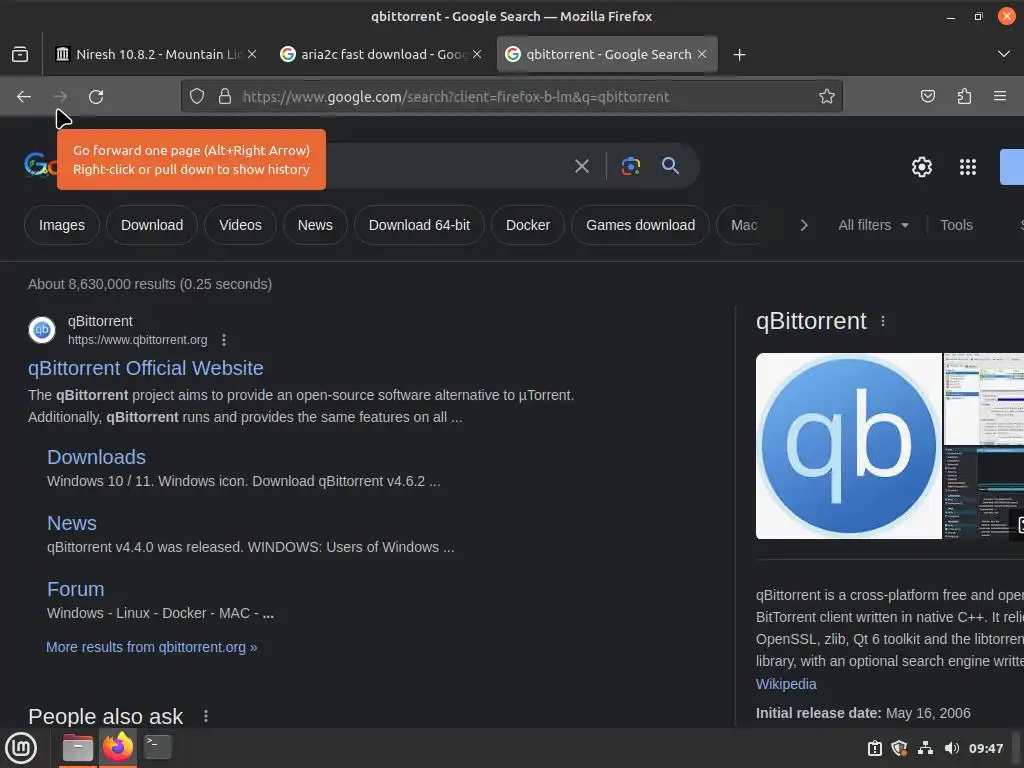Image resolution: width=1024 pixels, height=768 pixels.
Task: Open the search Tools options
Action: click(956, 225)
